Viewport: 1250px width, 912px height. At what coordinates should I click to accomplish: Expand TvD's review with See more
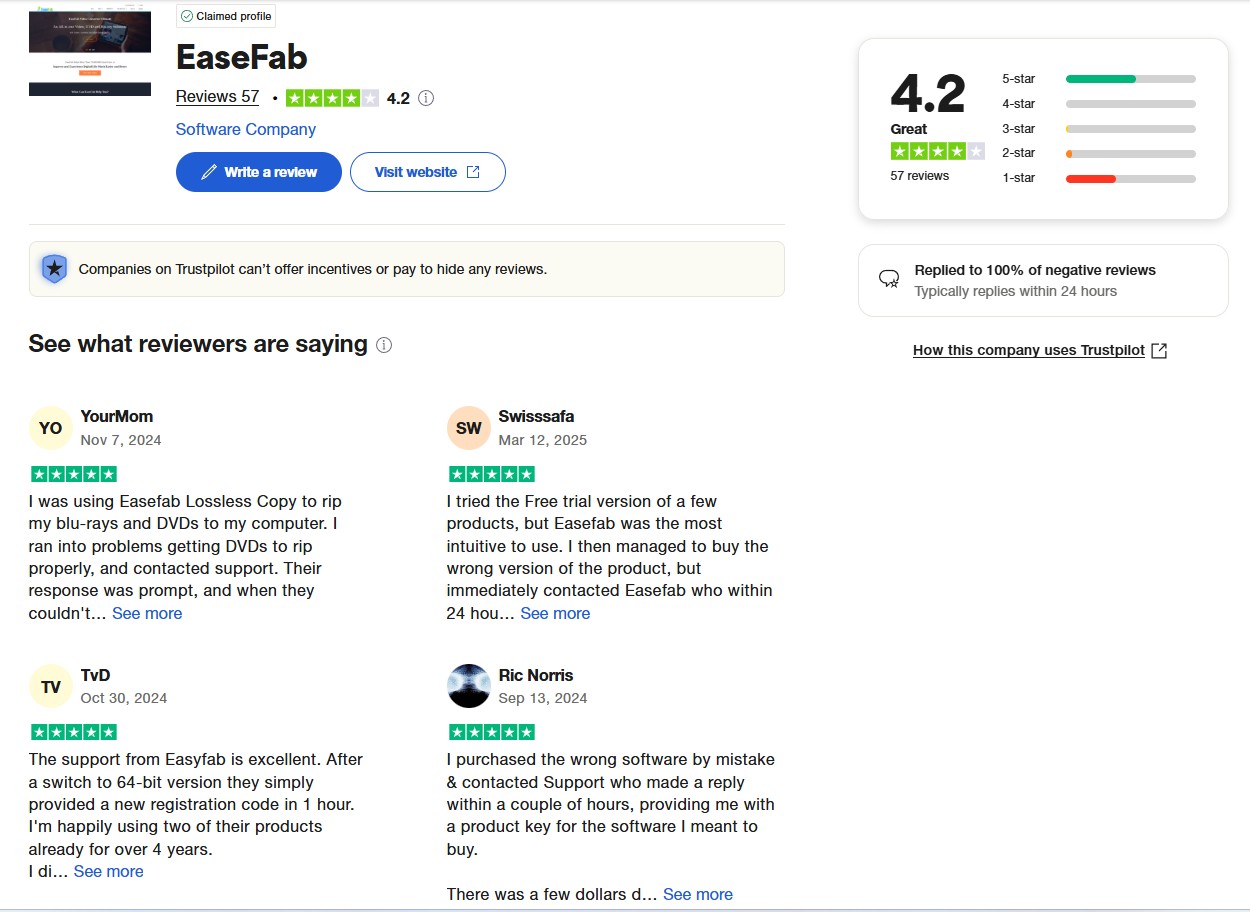coord(108,872)
